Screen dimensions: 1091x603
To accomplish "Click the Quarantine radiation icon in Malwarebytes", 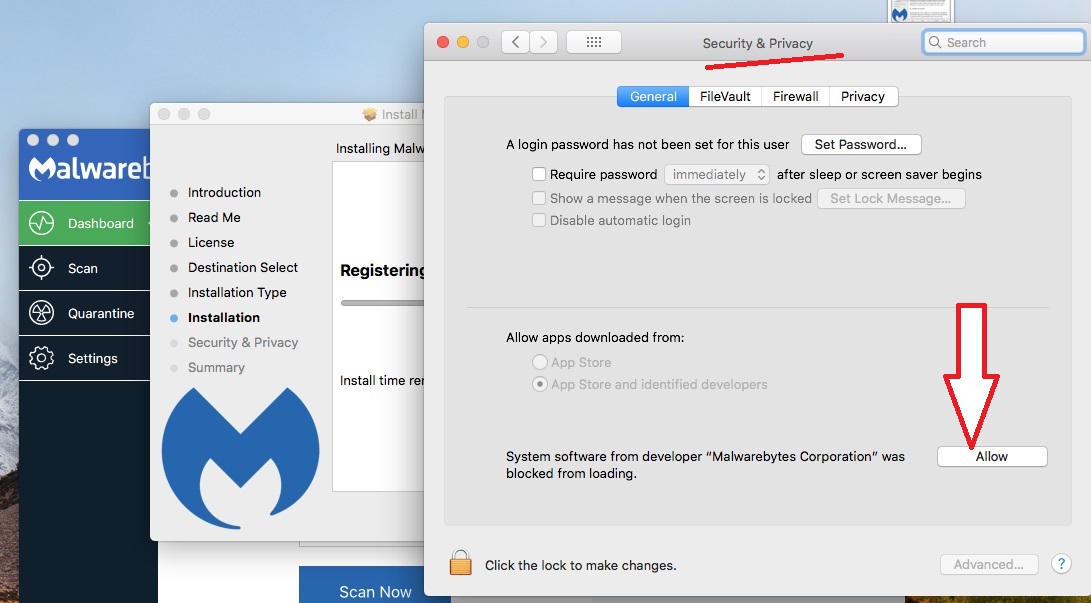I will (x=42, y=313).
